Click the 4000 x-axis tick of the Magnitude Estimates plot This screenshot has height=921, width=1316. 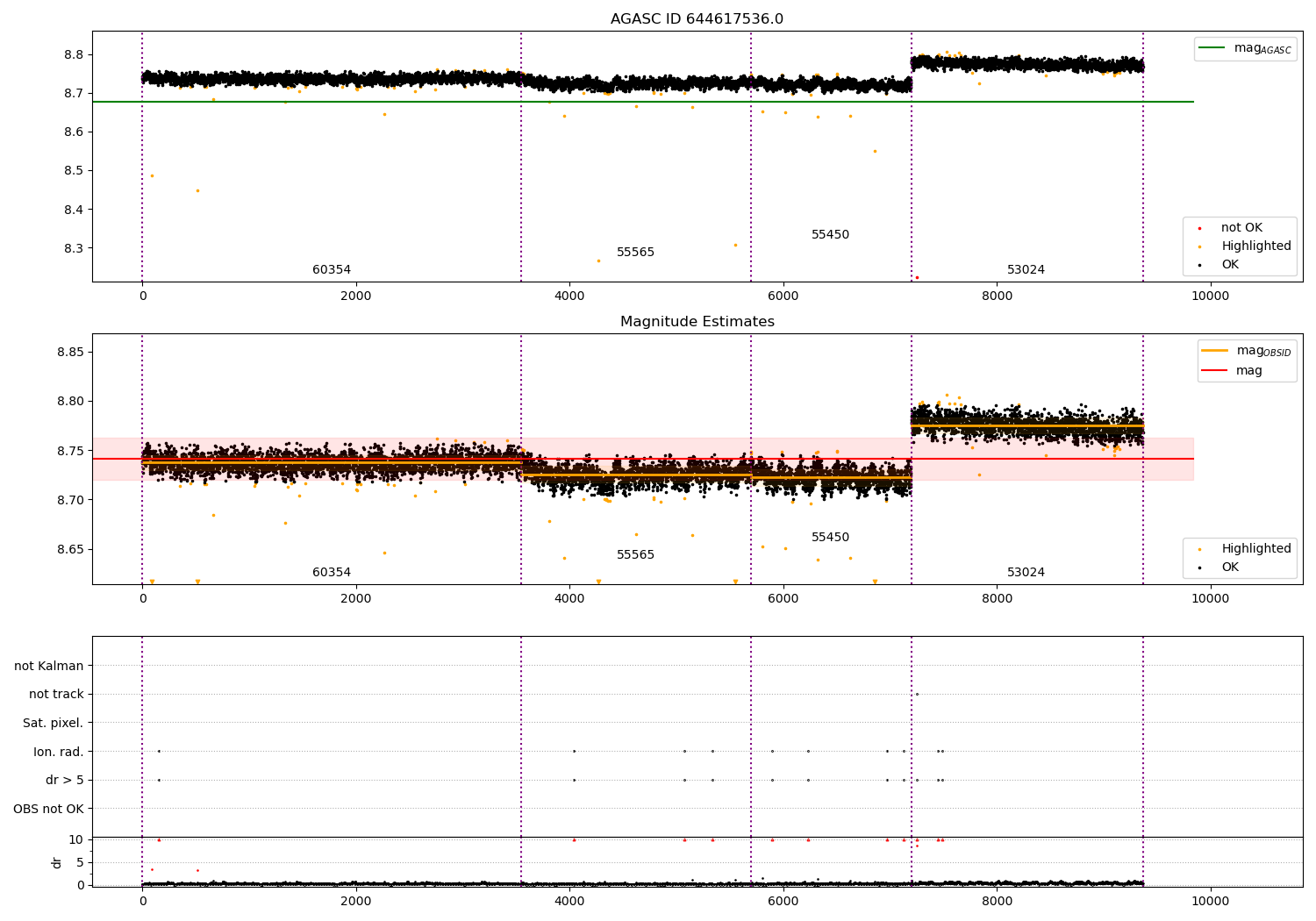tap(569, 599)
